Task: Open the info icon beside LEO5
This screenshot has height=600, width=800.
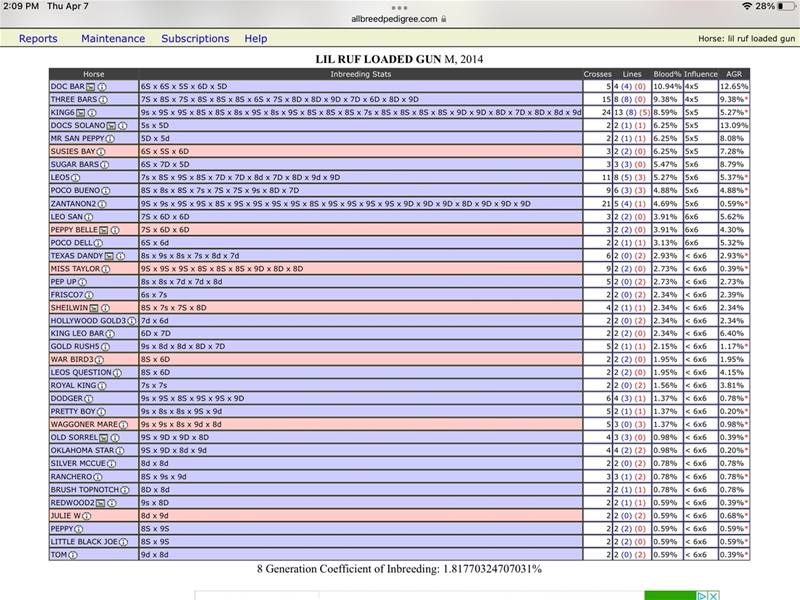Action: [76, 178]
